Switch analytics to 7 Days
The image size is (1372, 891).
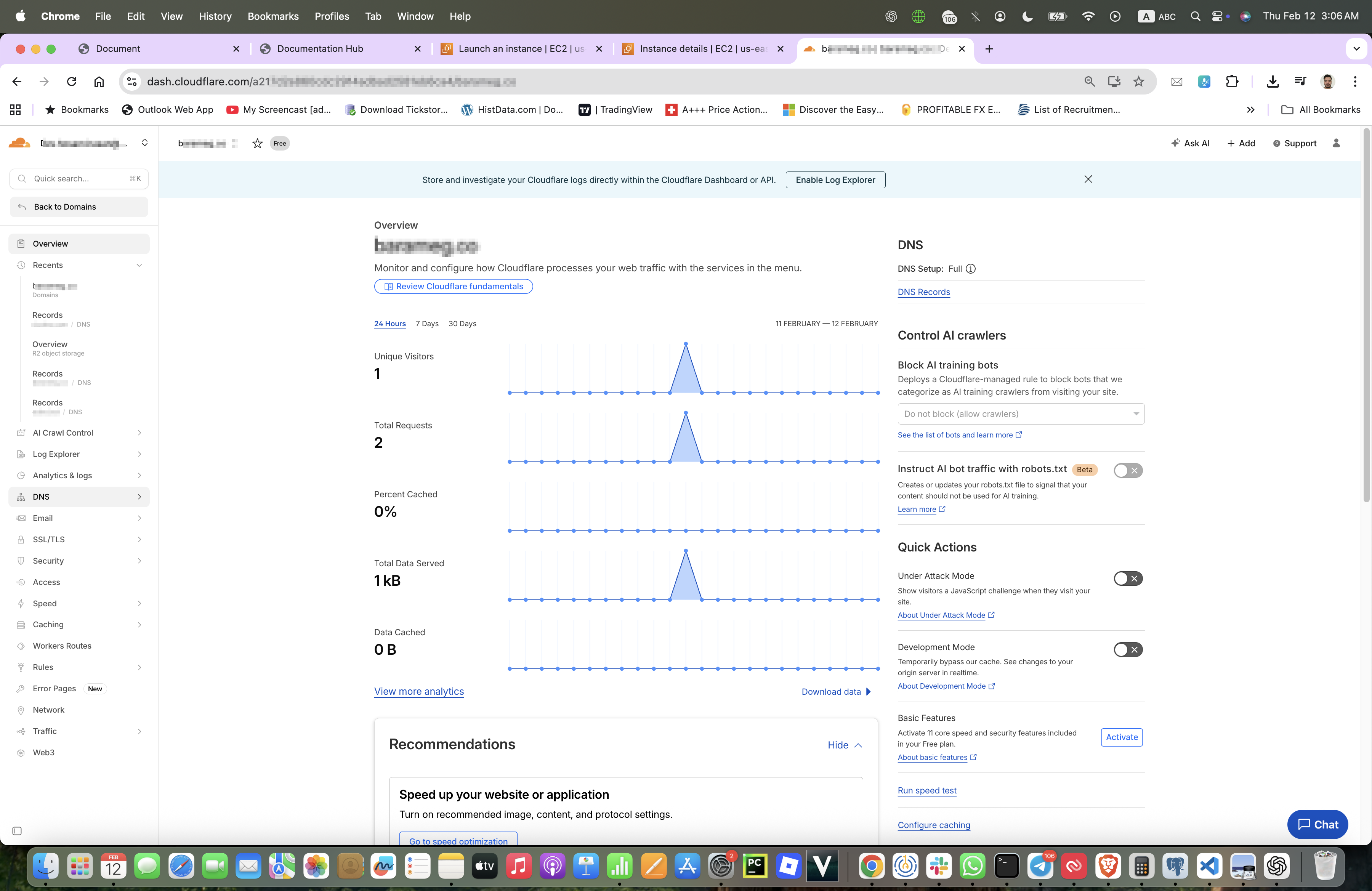tap(426, 323)
